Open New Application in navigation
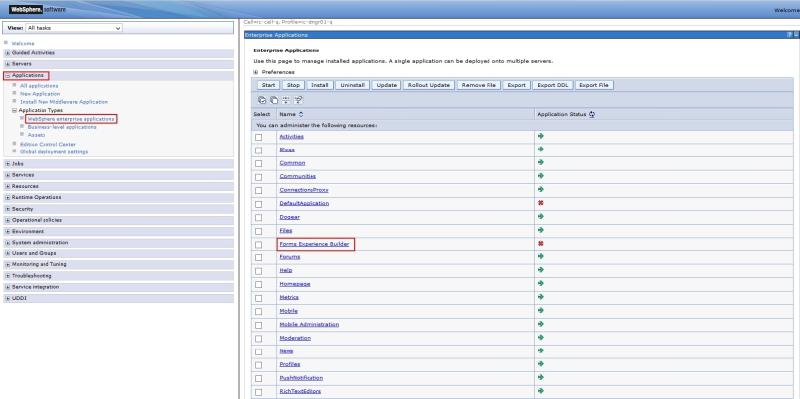 (40, 94)
